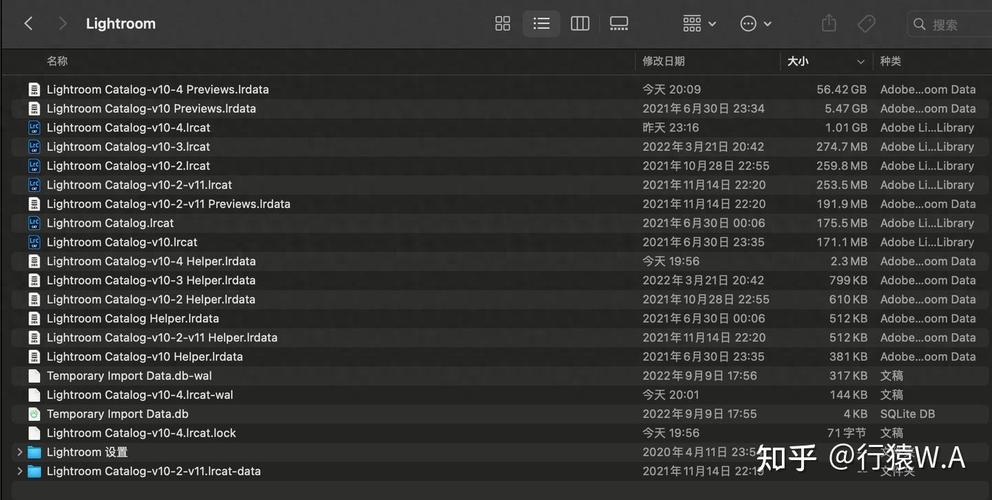Switch to icon grid view
Screen dimensions: 992x500
[503, 23]
